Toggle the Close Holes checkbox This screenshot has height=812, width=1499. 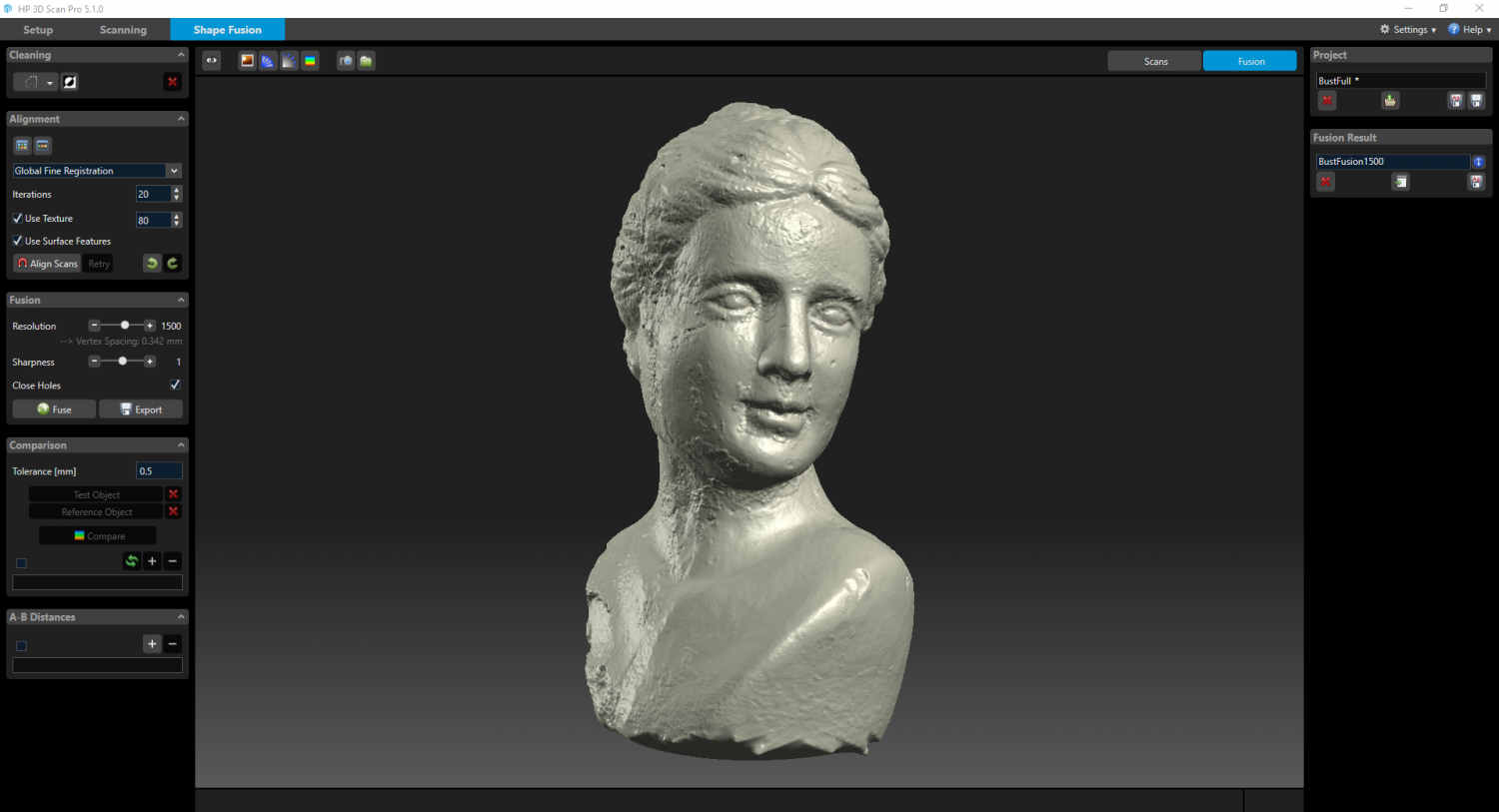[x=174, y=385]
